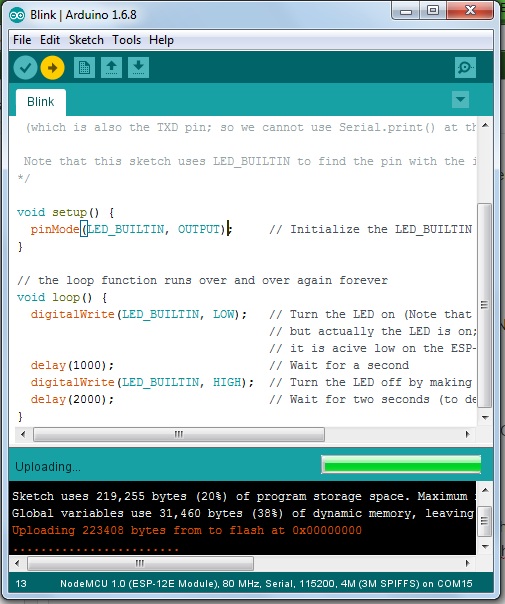The width and height of the screenshot is (505, 604).
Task: Click the console horizontal scrollbar thumb
Action: tap(140, 564)
